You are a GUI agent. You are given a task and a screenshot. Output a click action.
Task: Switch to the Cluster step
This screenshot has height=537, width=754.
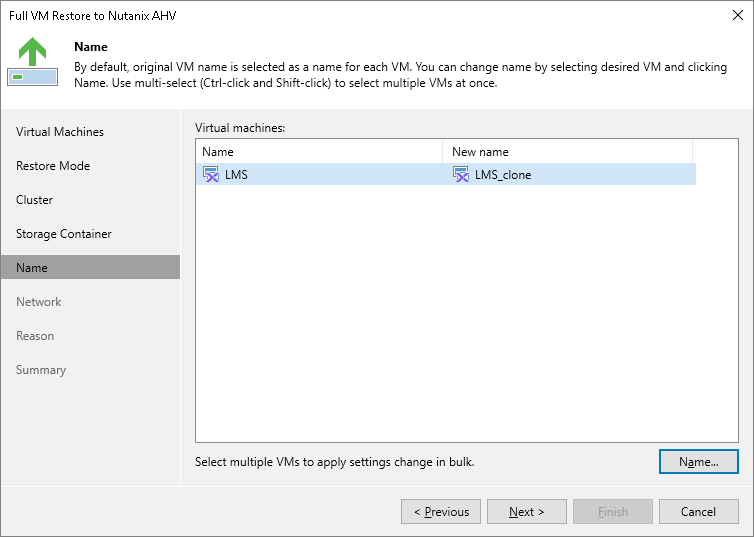(35, 200)
